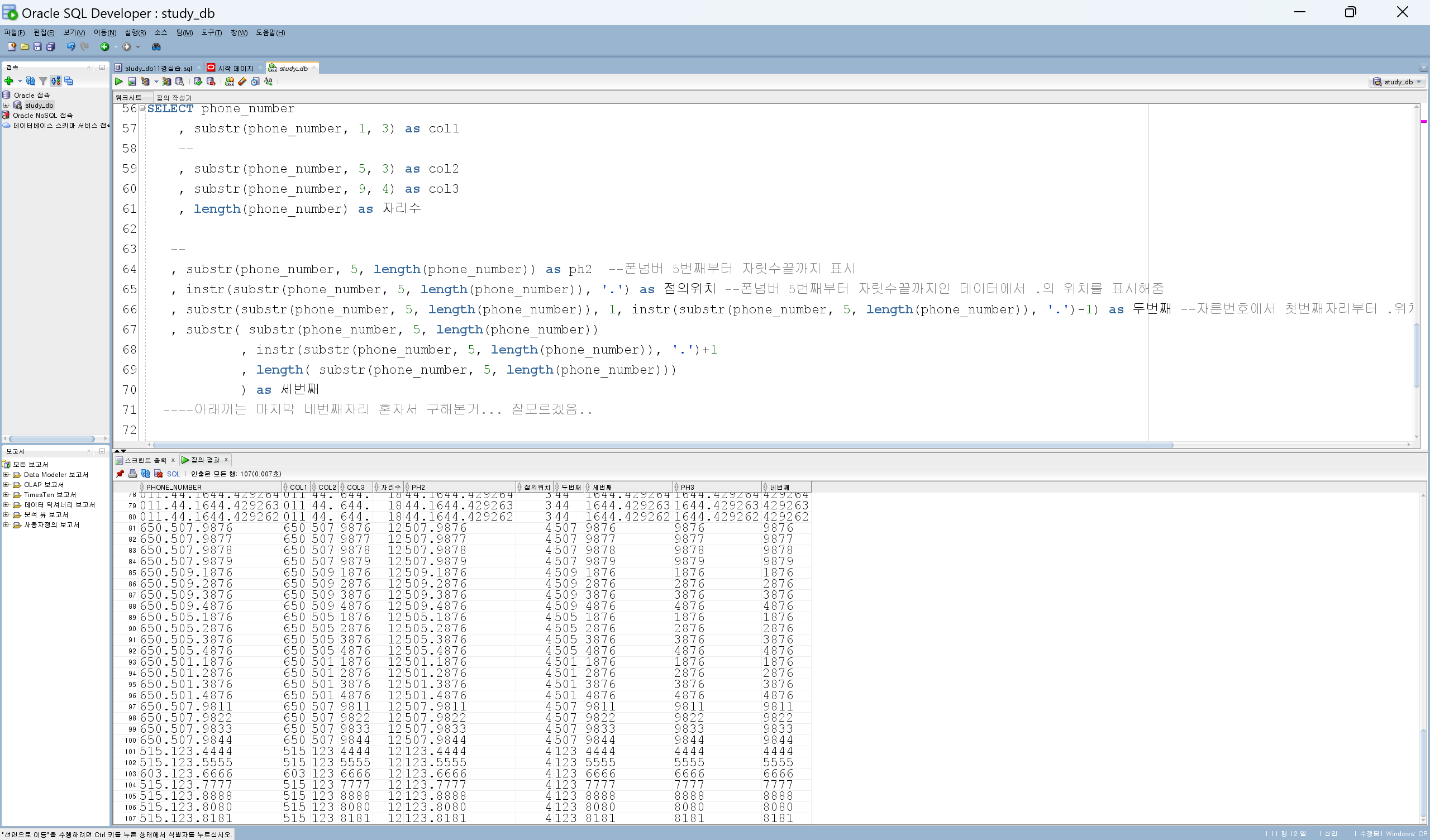Viewport: 1430px width, 840px height.
Task: Switch to the 스크립트 출력 tab
Action: (145, 460)
